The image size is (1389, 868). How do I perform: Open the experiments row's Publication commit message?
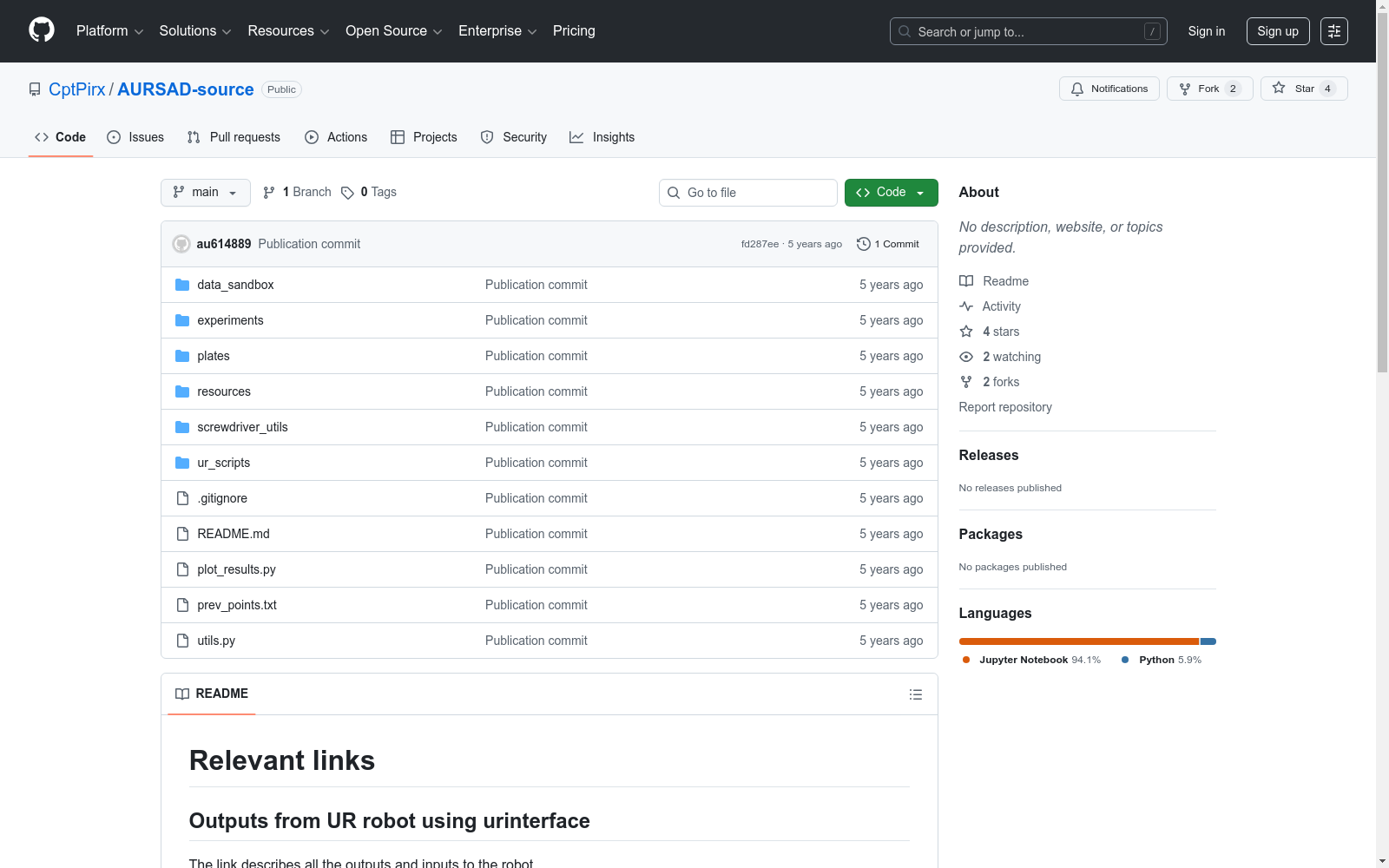click(x=537, y=320)
